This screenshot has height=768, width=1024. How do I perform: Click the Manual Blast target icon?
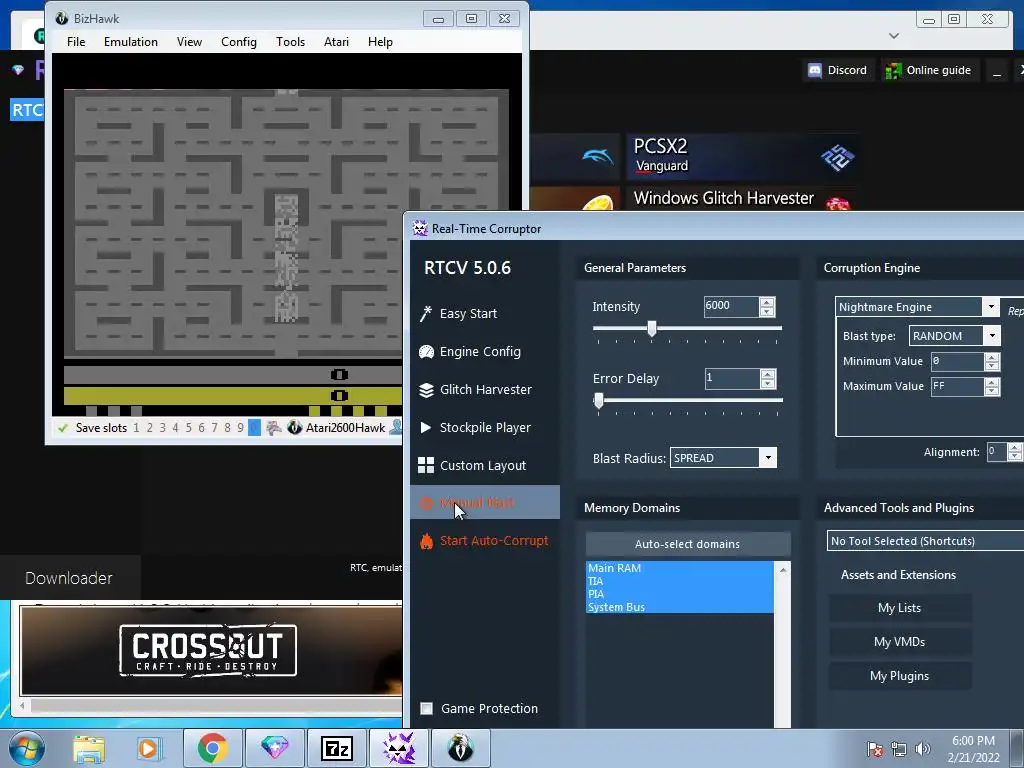[426, 503]
